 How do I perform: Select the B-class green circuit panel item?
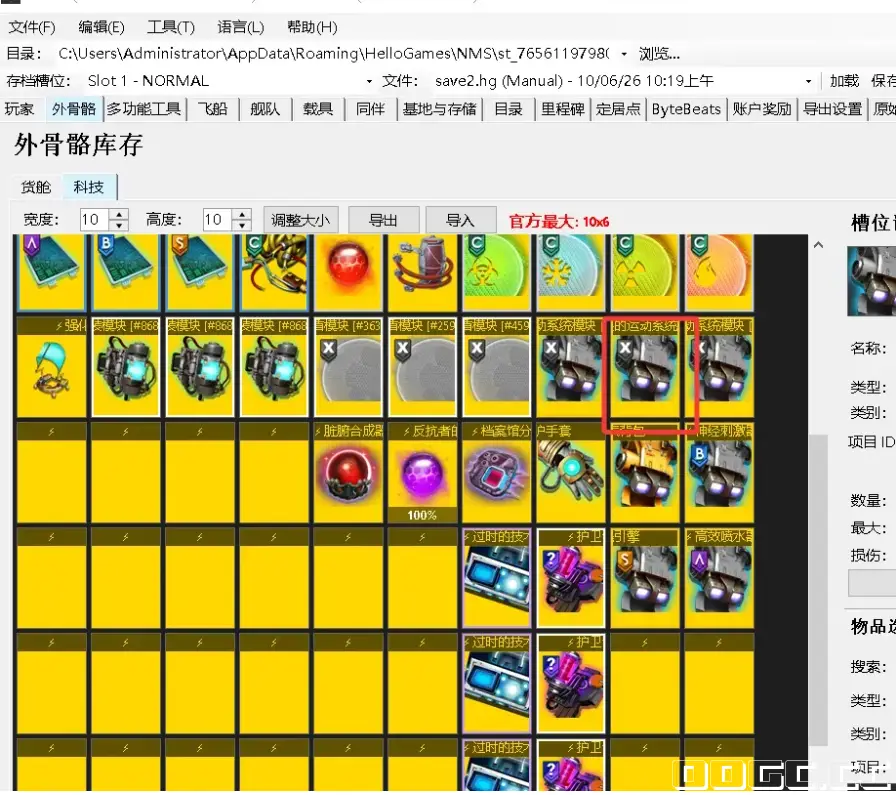[126, 272]
